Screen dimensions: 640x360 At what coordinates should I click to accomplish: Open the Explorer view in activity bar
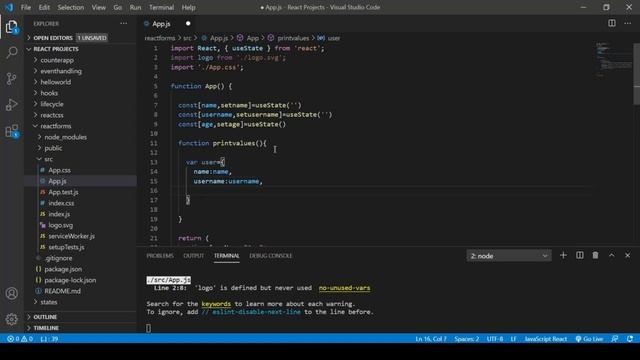coord(12,27)
